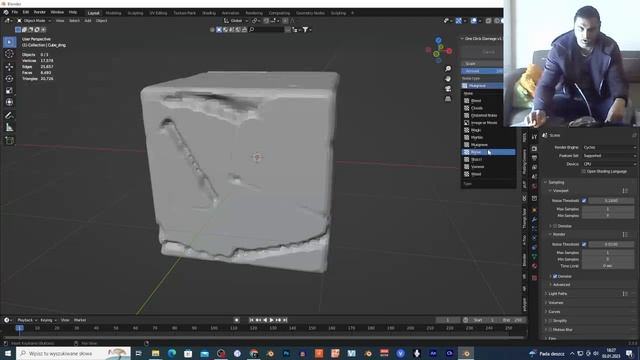
Task: Select the Measure tool
Action: click(x=9, y=128)
